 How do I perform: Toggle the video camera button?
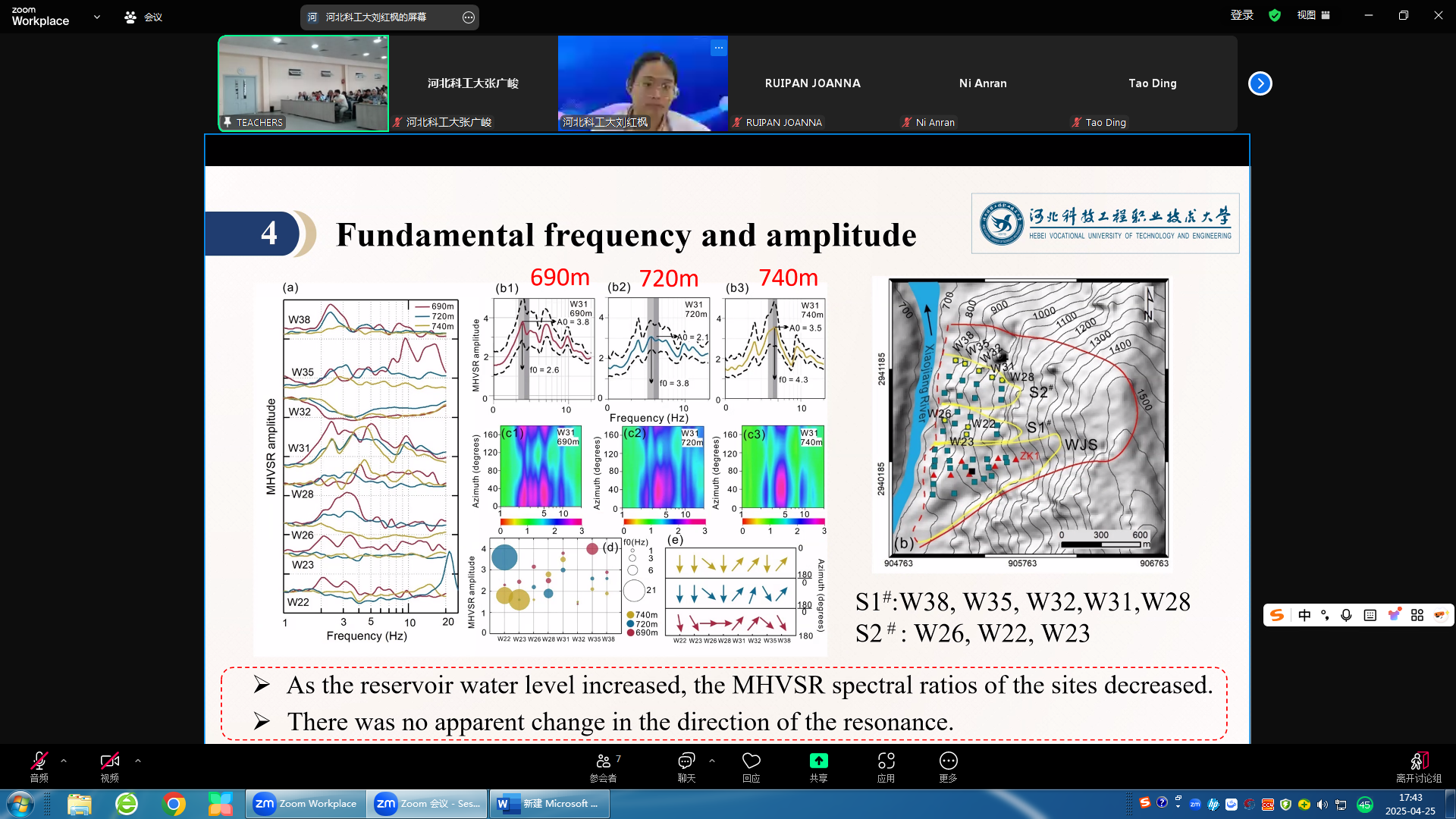tap(109, 761)
